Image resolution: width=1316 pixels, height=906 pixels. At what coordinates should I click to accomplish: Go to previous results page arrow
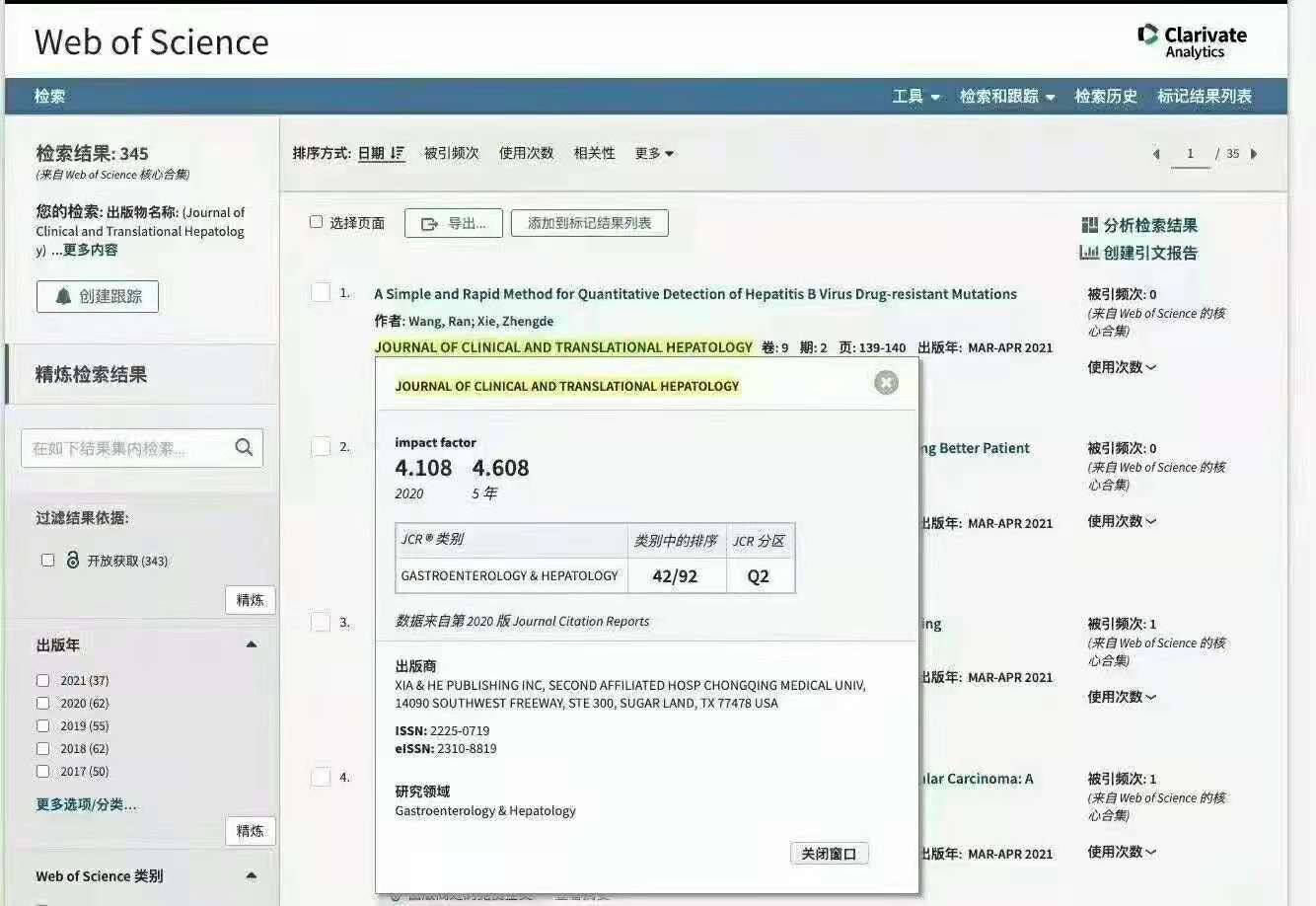(x=1156, y=154)
